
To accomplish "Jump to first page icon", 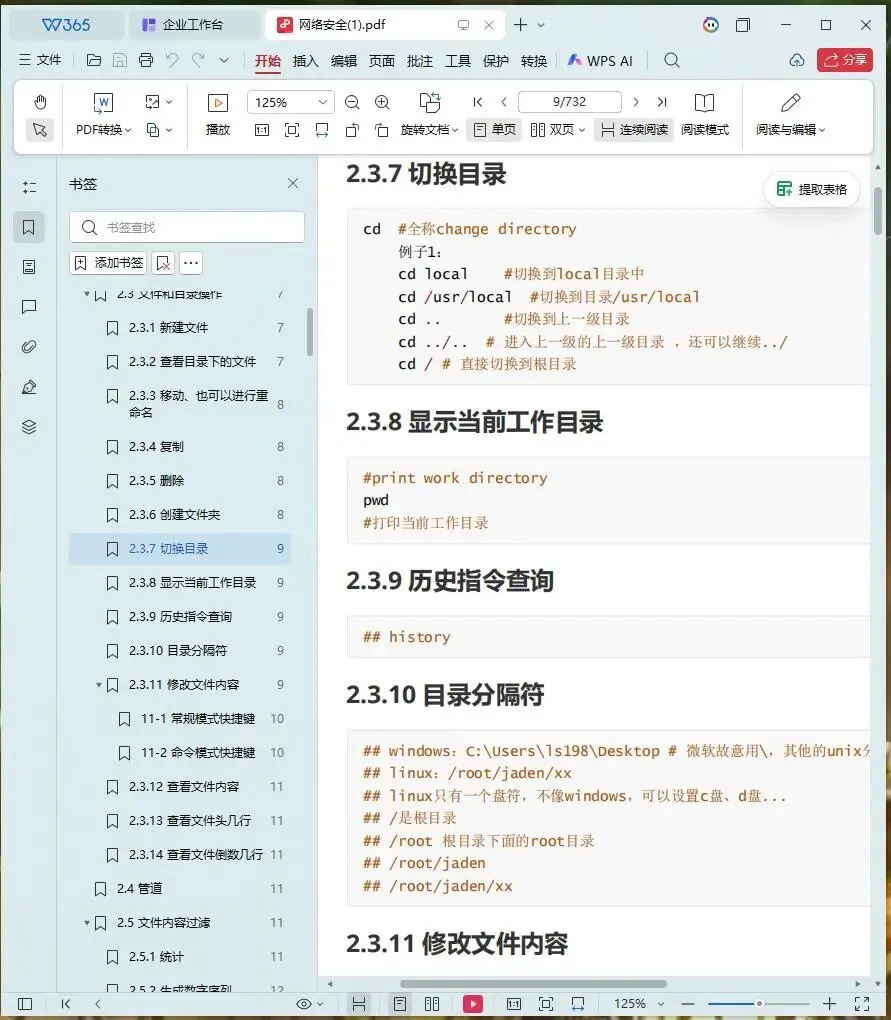I will tap(478, 102).
